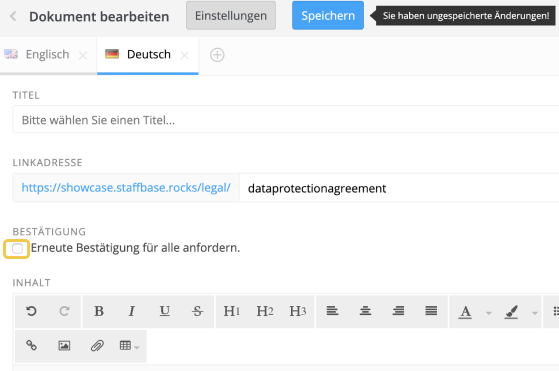Undo the last edit

(x=31, y=311)
